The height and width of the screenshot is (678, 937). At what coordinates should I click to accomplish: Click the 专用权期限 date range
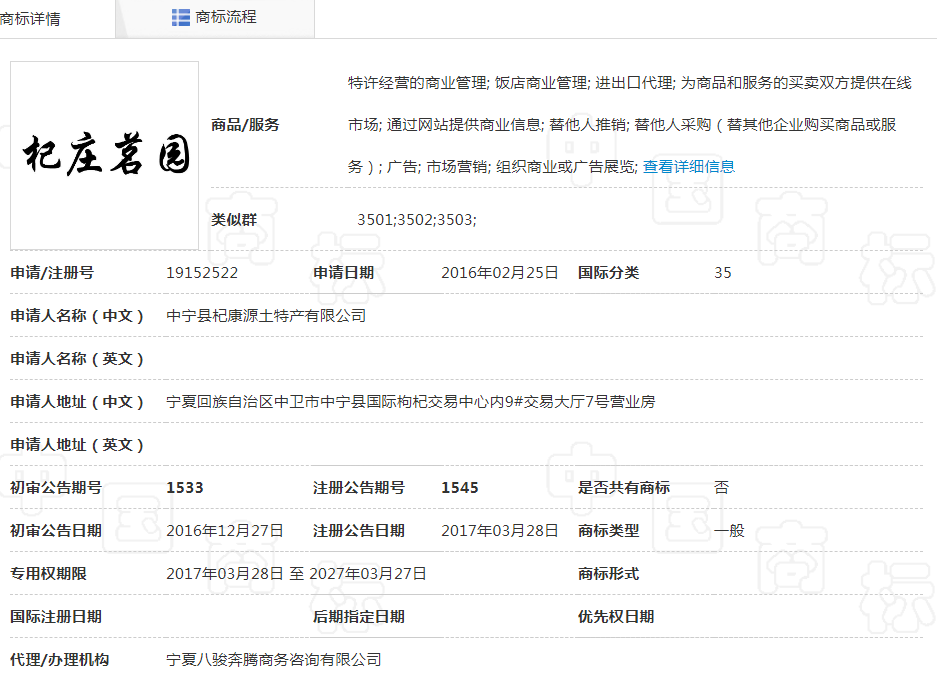(x=296, y=574)
